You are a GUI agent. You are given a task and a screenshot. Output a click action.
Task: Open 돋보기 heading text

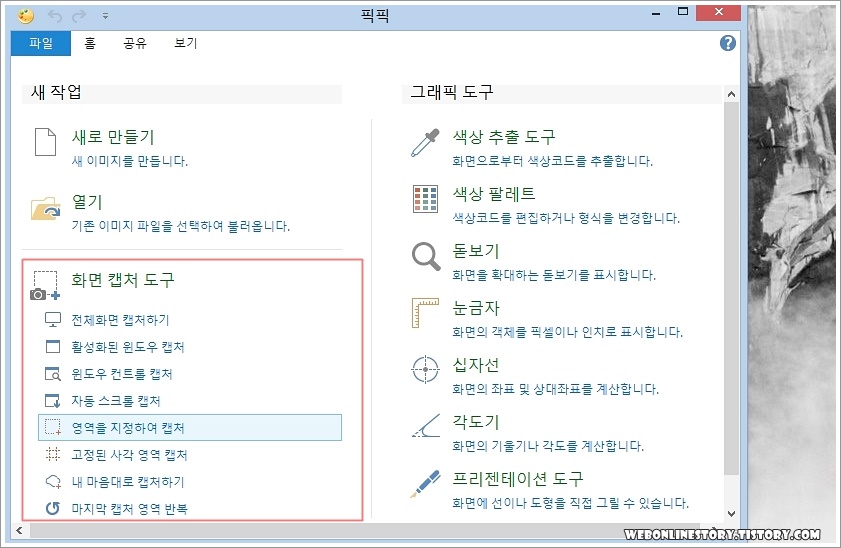(x=476, y=250)
